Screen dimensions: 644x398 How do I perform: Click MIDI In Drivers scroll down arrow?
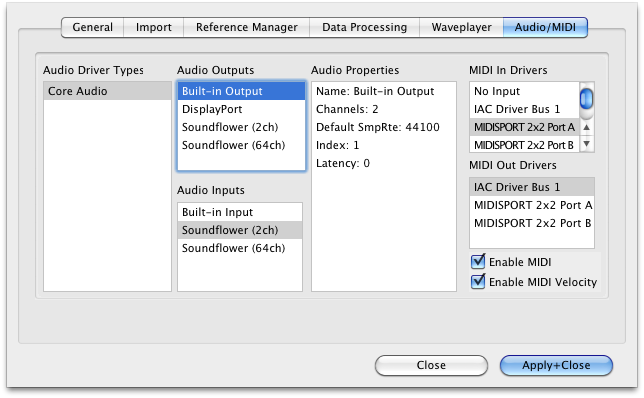pyautogui.click(x=587, y=144)
